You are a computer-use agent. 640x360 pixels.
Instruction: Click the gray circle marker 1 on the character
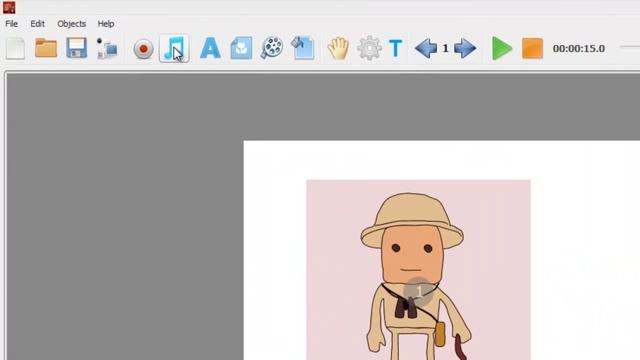coord(418,291)
